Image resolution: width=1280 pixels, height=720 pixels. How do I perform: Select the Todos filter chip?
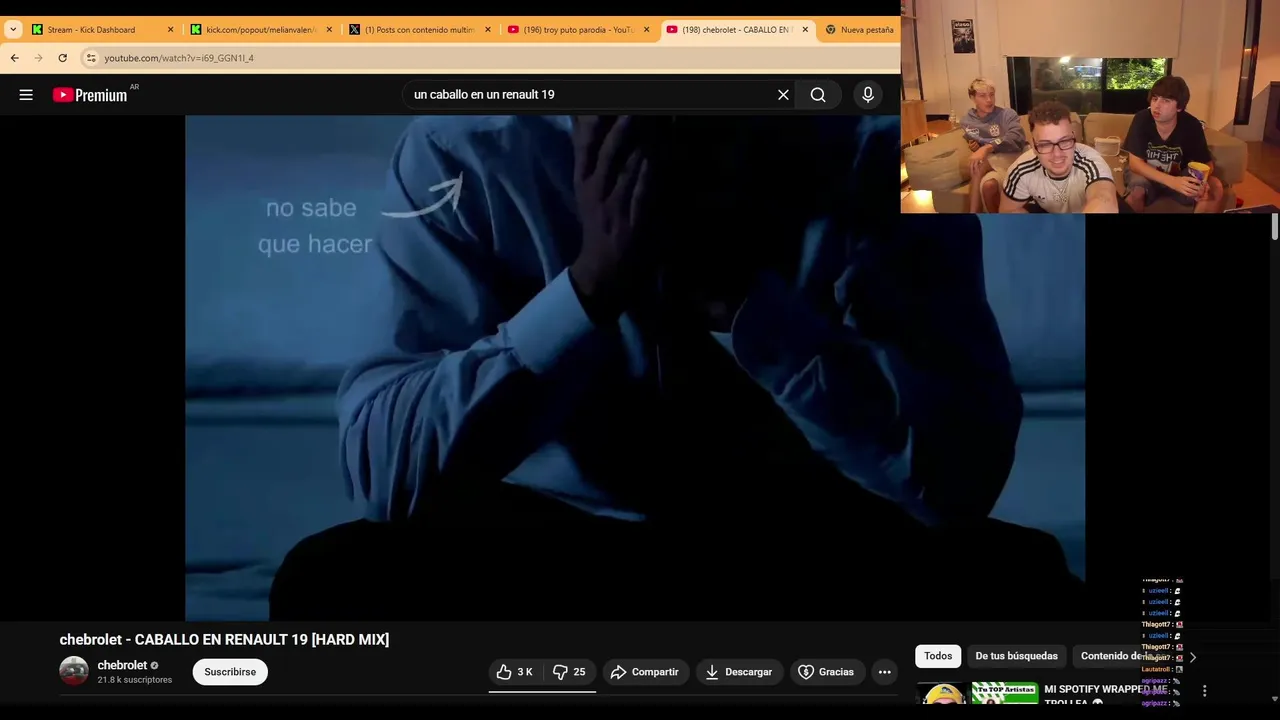(938, 656)
